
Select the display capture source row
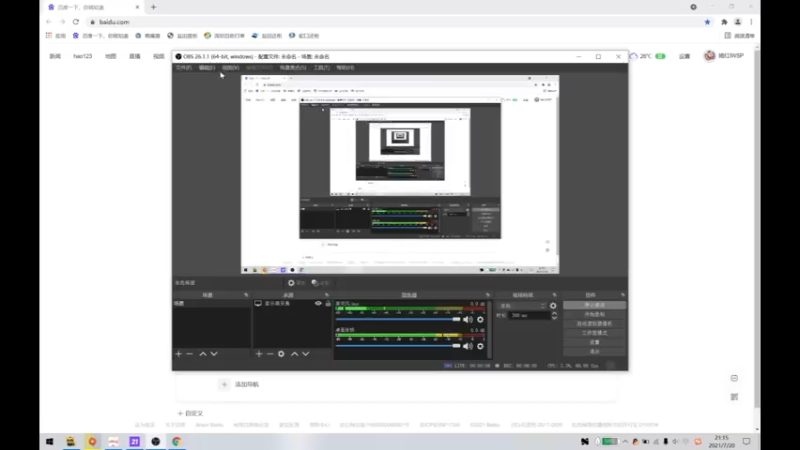click(x=292, y=303)
